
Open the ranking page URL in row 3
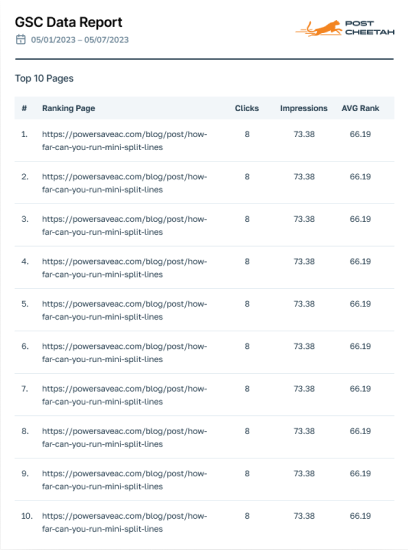pos(125,226)
